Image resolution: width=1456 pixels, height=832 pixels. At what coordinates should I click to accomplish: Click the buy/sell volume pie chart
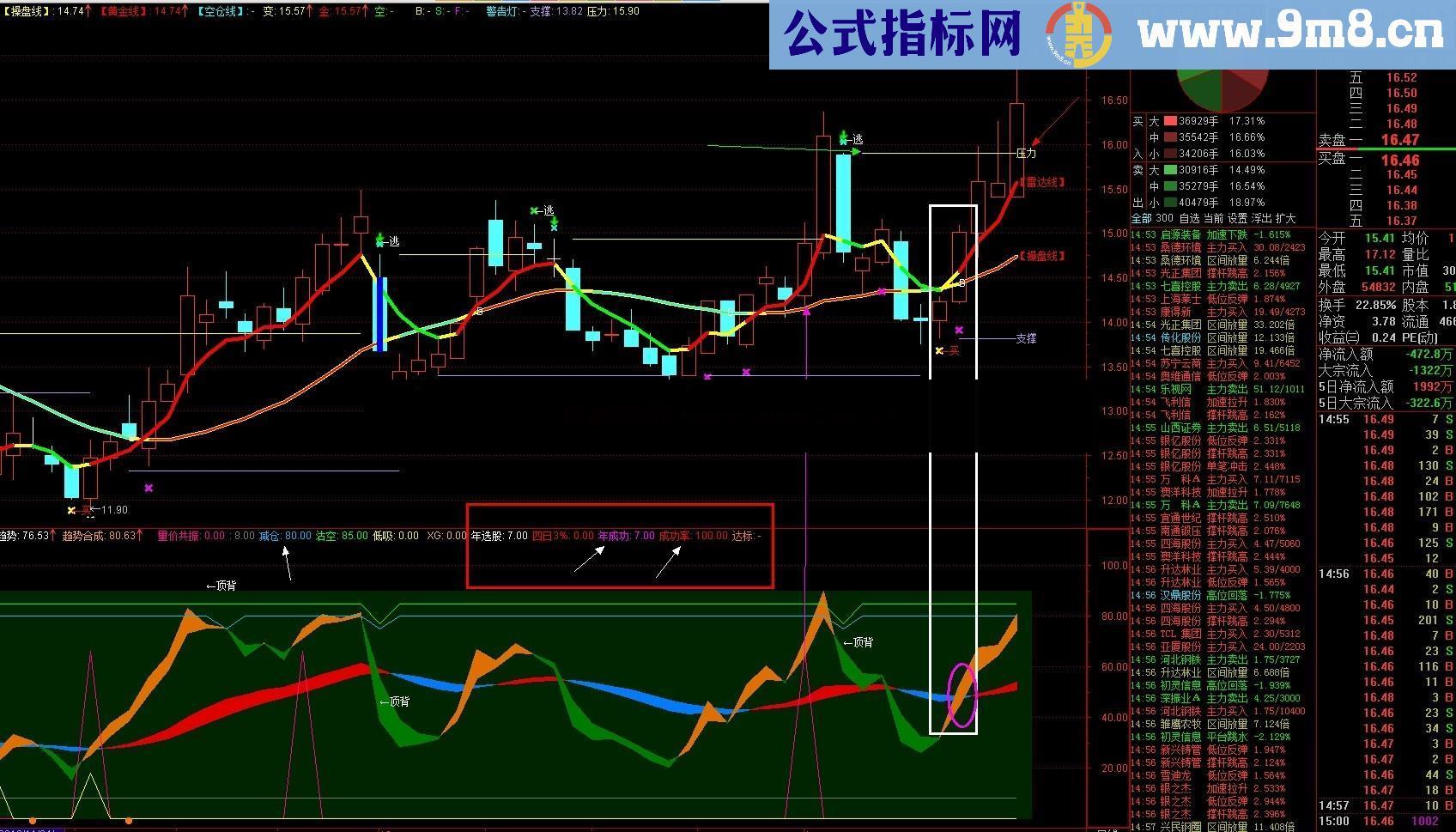(1223, 89)
